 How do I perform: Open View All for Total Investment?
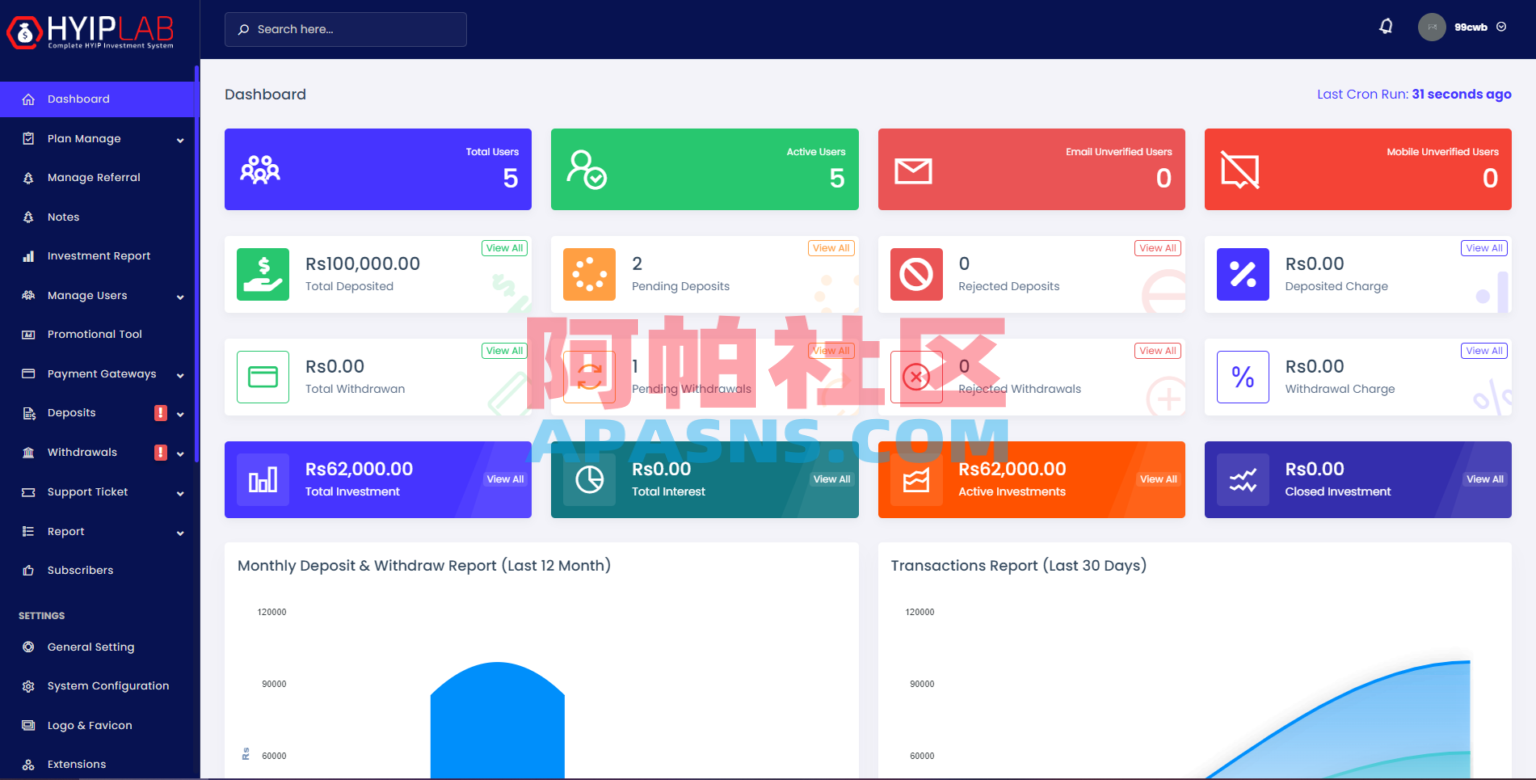[x=504, y=479]
